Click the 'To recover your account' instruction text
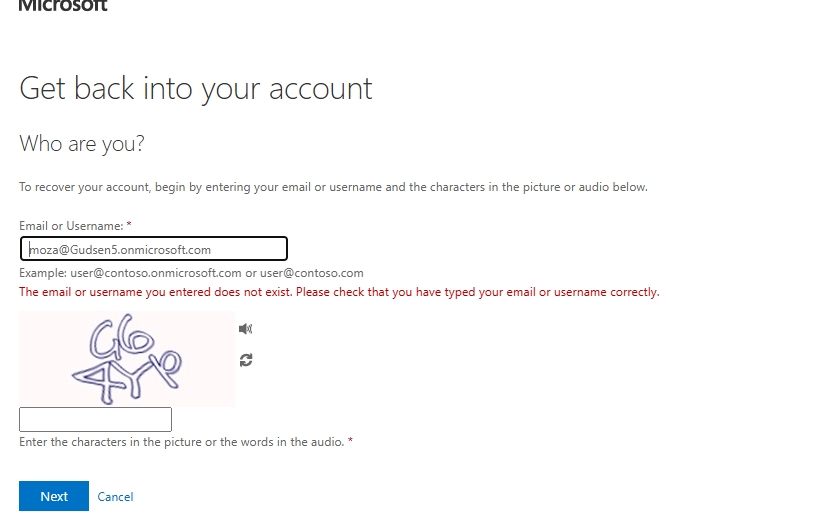Viewport: 815px width, 512px height. 333,187
